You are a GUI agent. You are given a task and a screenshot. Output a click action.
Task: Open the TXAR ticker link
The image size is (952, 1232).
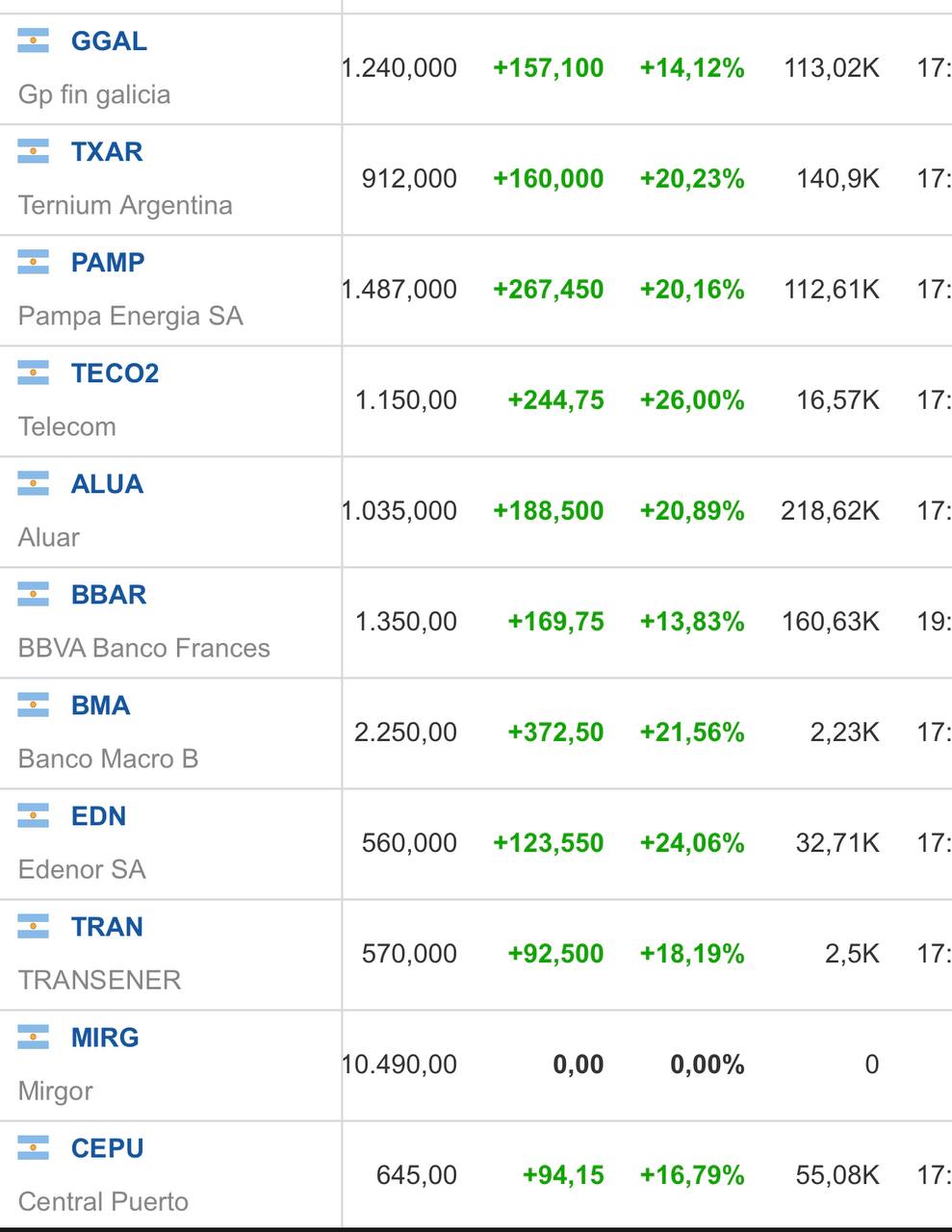(x=107, y=152)
